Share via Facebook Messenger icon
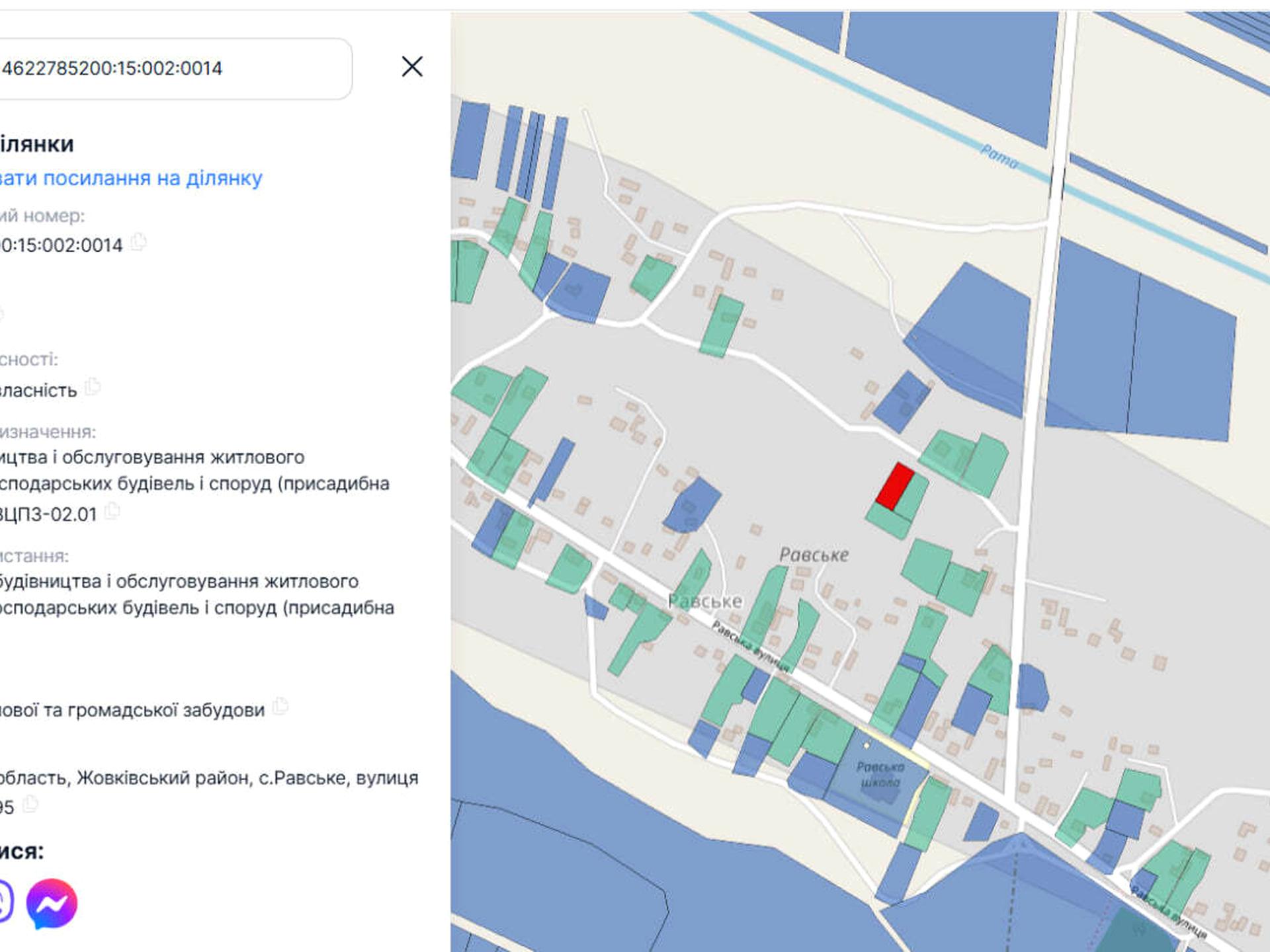The height and width of the screenshot is (952, 1270). coord(52,903)
